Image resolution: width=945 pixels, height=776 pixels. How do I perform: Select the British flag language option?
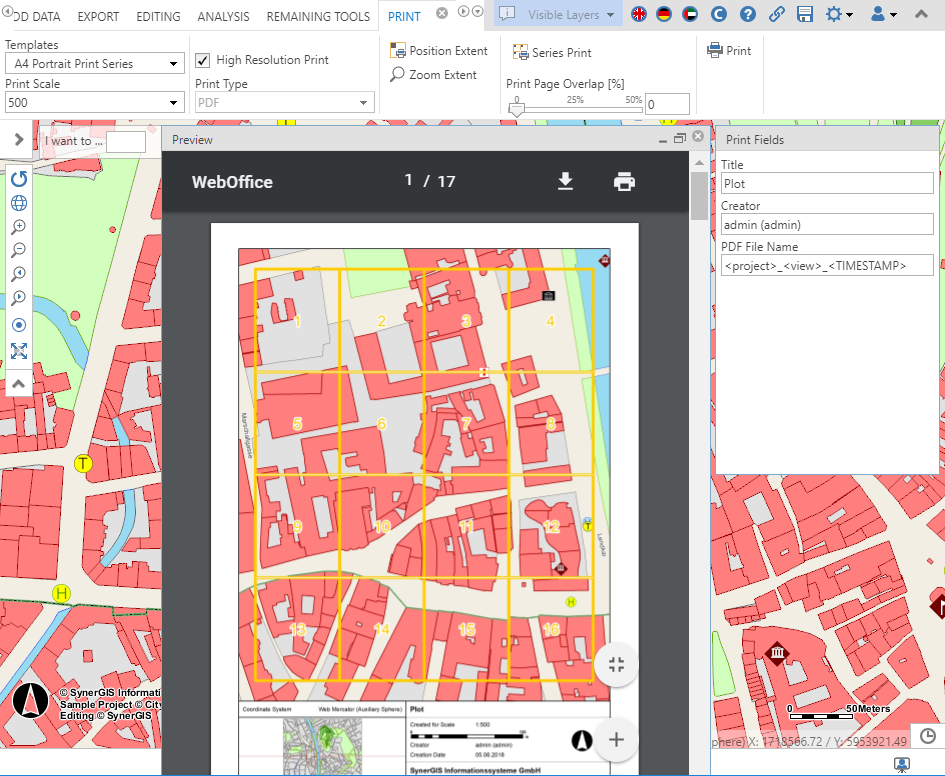(638, 15)
